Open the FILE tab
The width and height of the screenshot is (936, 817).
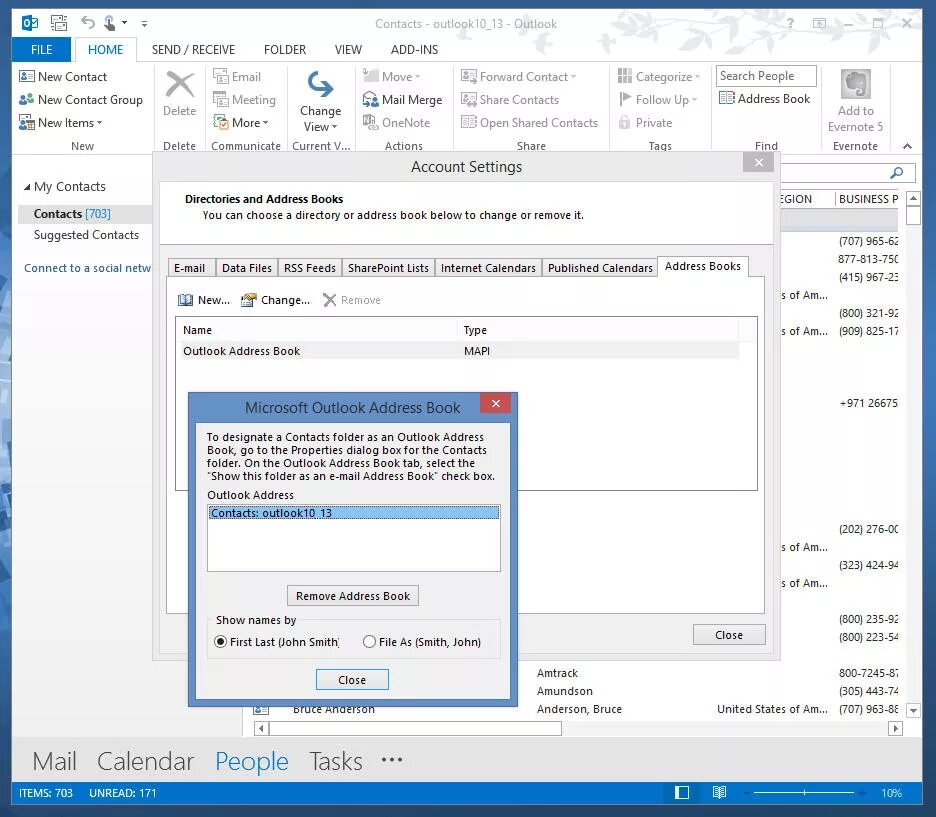pos(41,50)
